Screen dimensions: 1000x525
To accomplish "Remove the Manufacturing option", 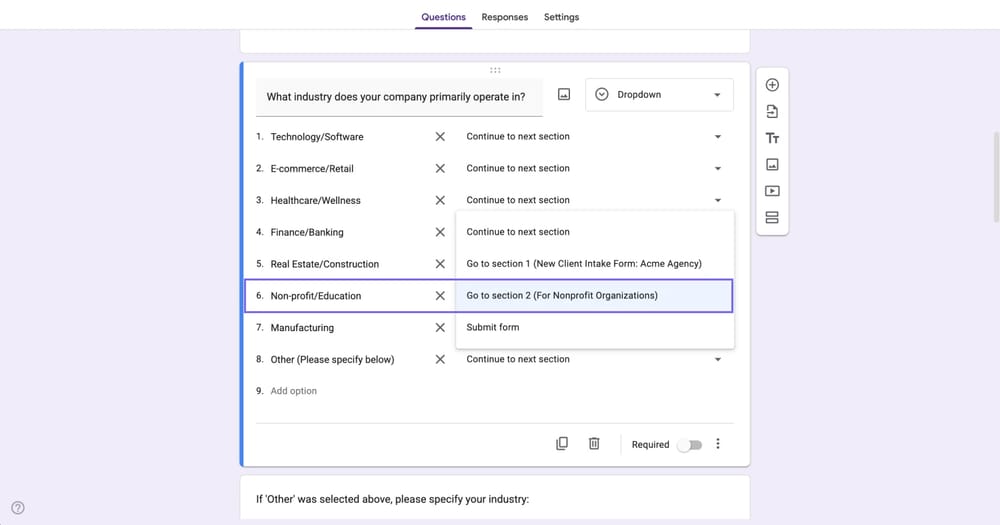I will (440, 328).
